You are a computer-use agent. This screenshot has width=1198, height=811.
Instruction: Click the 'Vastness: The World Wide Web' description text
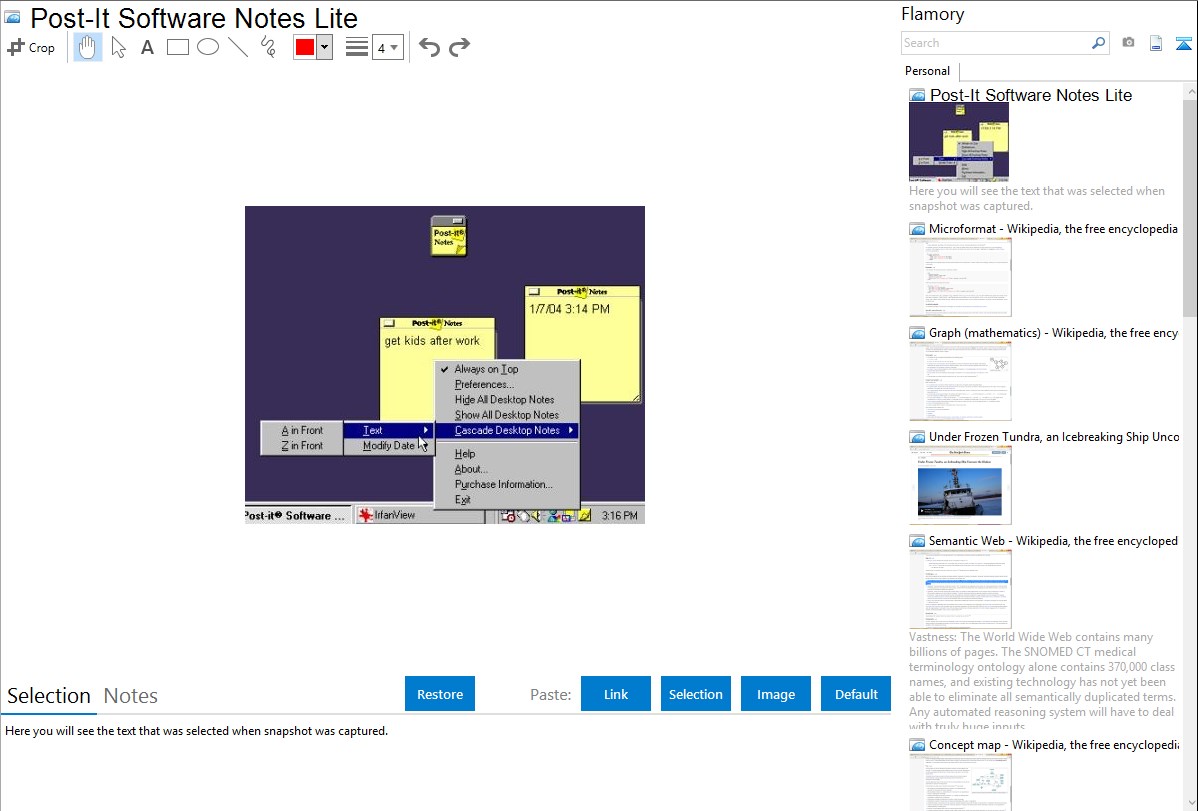pos(1042,681)
